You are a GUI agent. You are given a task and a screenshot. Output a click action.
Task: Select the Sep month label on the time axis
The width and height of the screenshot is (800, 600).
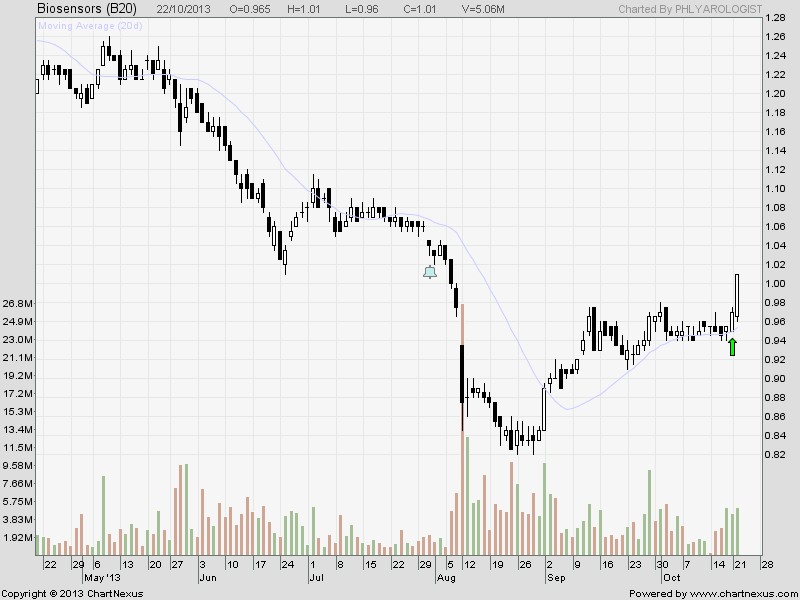click(556, 578)
